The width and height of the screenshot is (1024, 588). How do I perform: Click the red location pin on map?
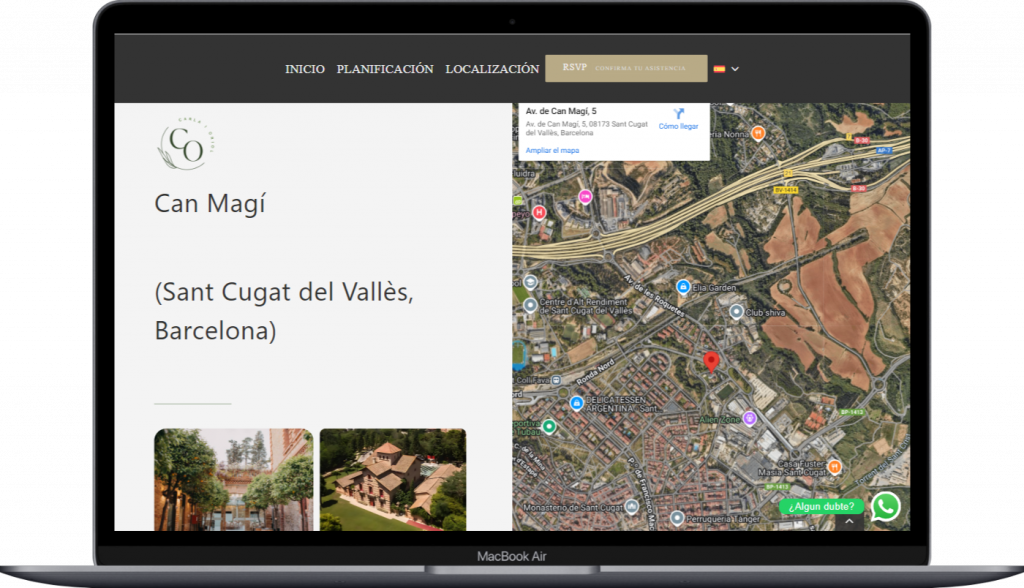(x=711, y=361)
